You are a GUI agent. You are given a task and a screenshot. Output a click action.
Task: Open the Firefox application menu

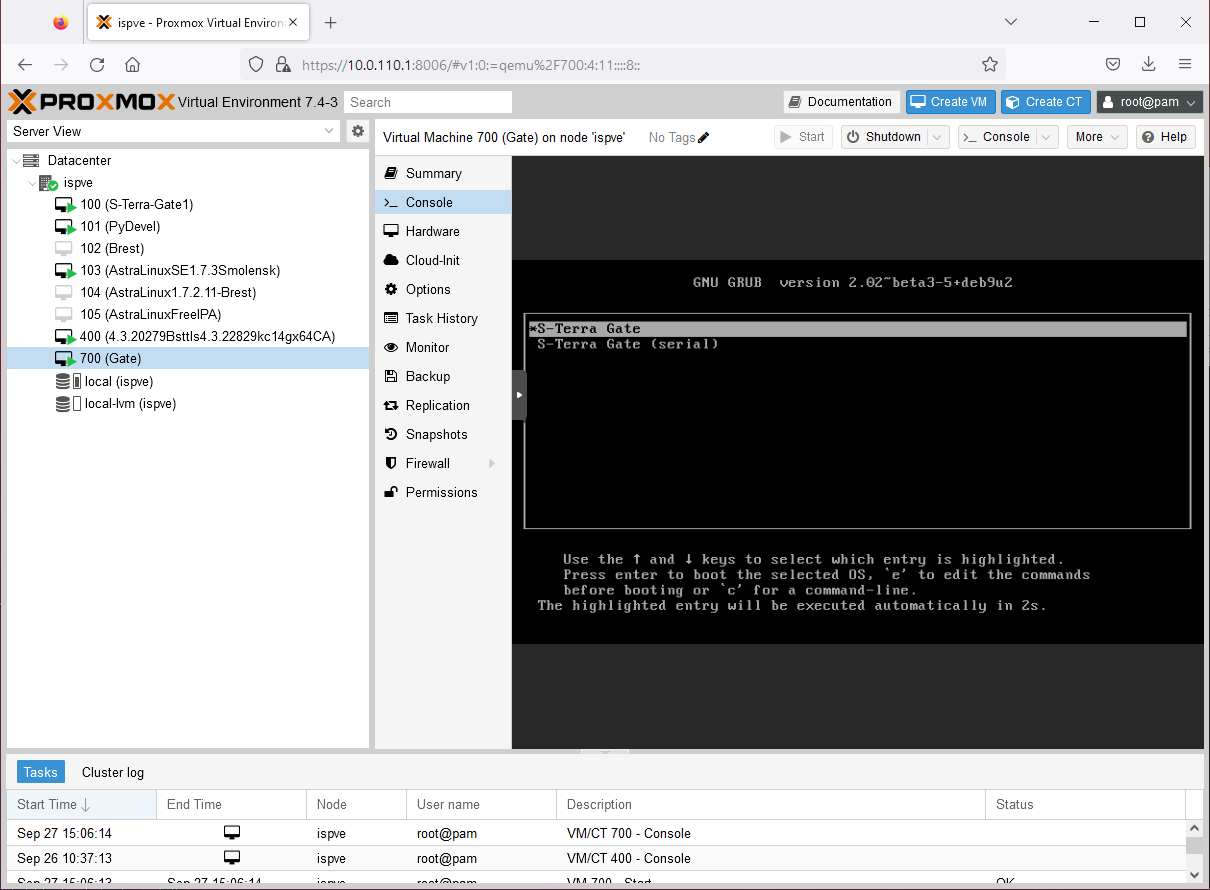1185,64
